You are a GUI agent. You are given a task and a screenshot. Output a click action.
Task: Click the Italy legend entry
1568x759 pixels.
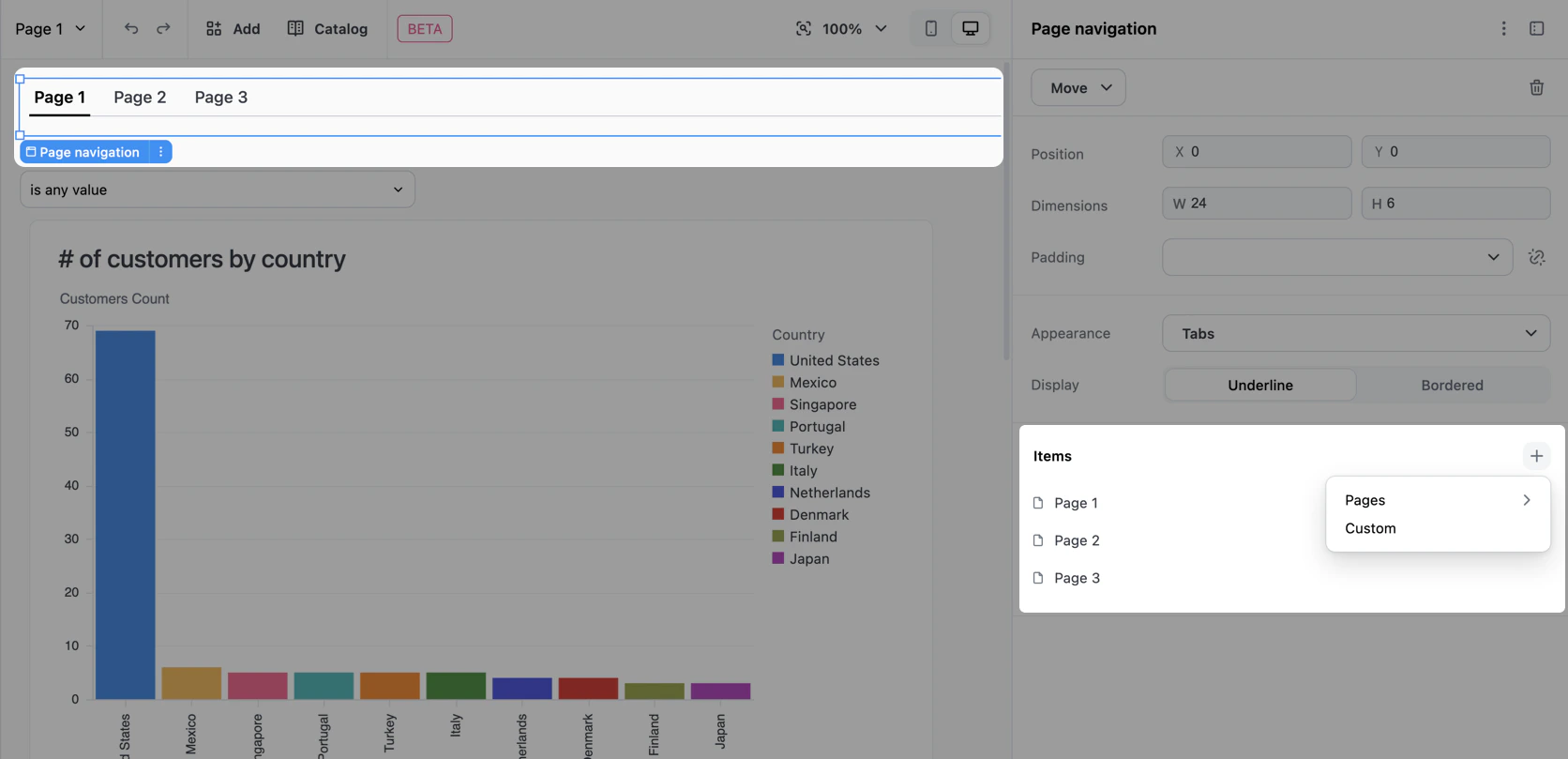[794, 470]
